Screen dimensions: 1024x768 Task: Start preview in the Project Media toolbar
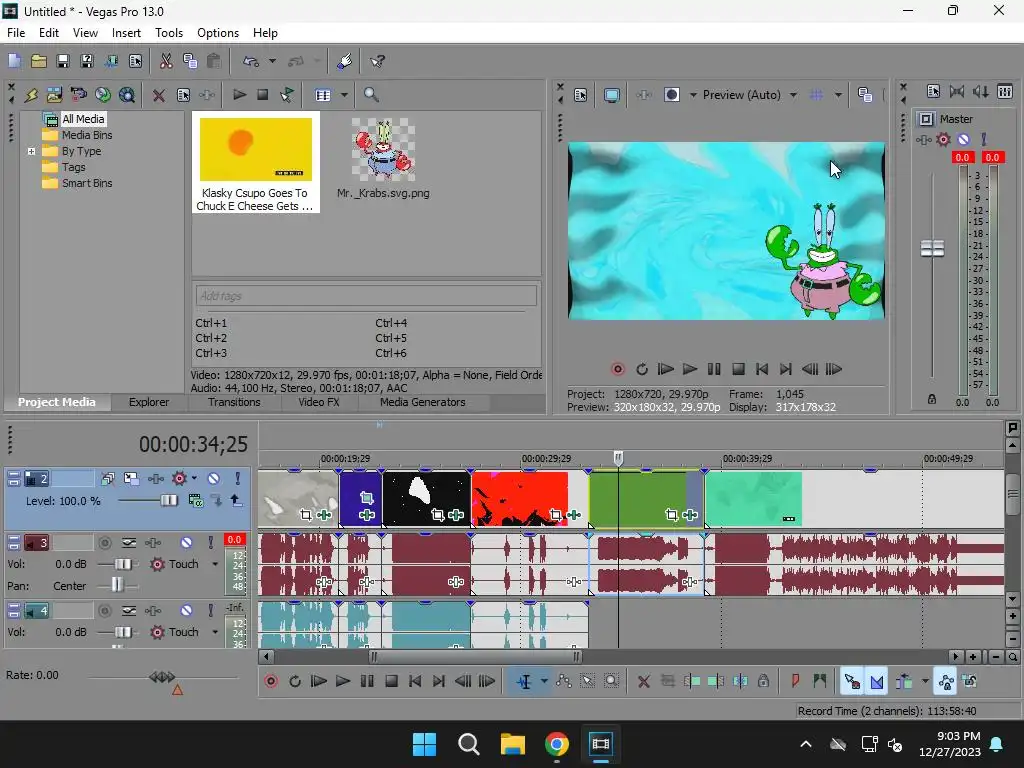tap(239, 95)
